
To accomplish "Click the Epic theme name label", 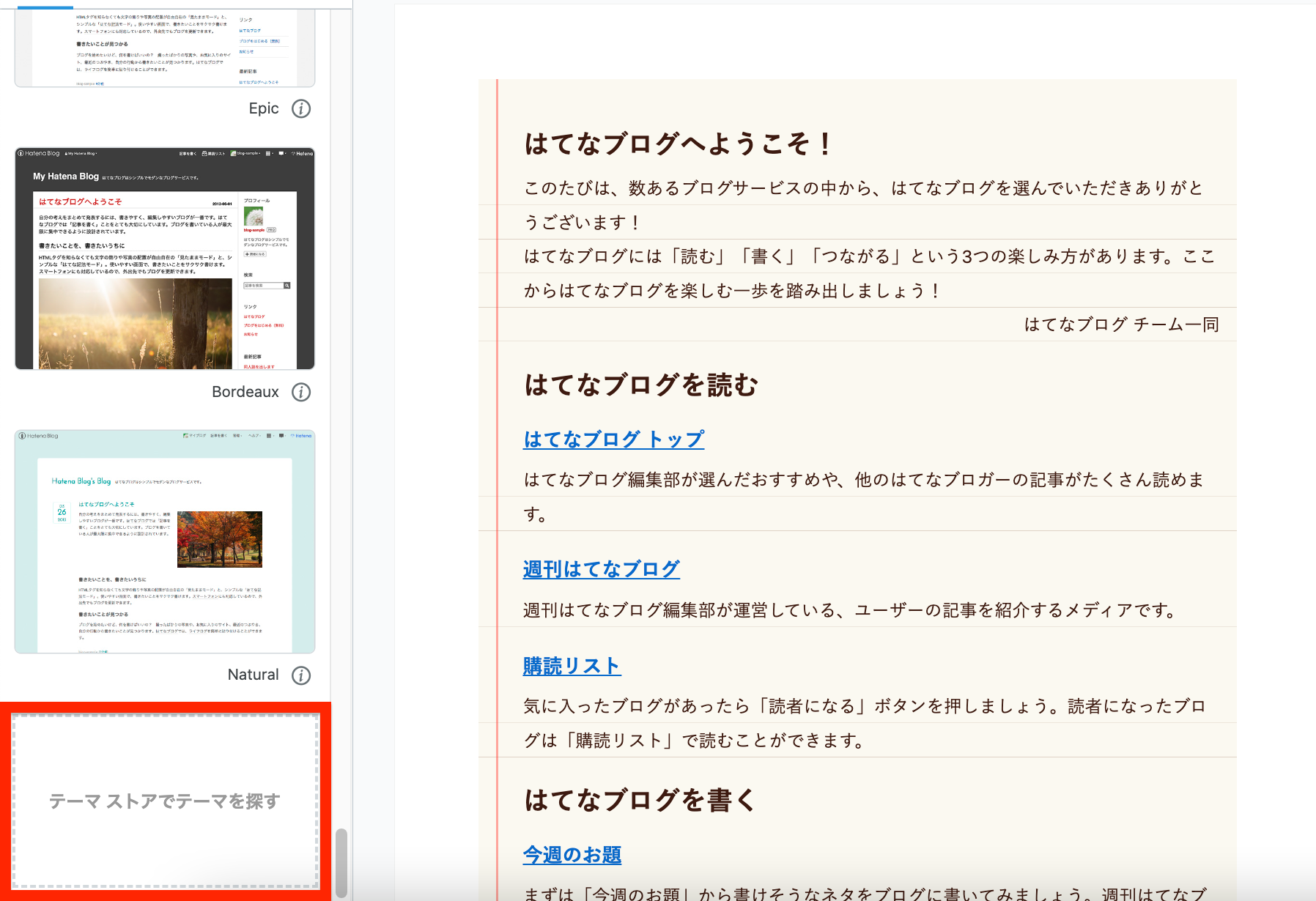I will 264,108.
